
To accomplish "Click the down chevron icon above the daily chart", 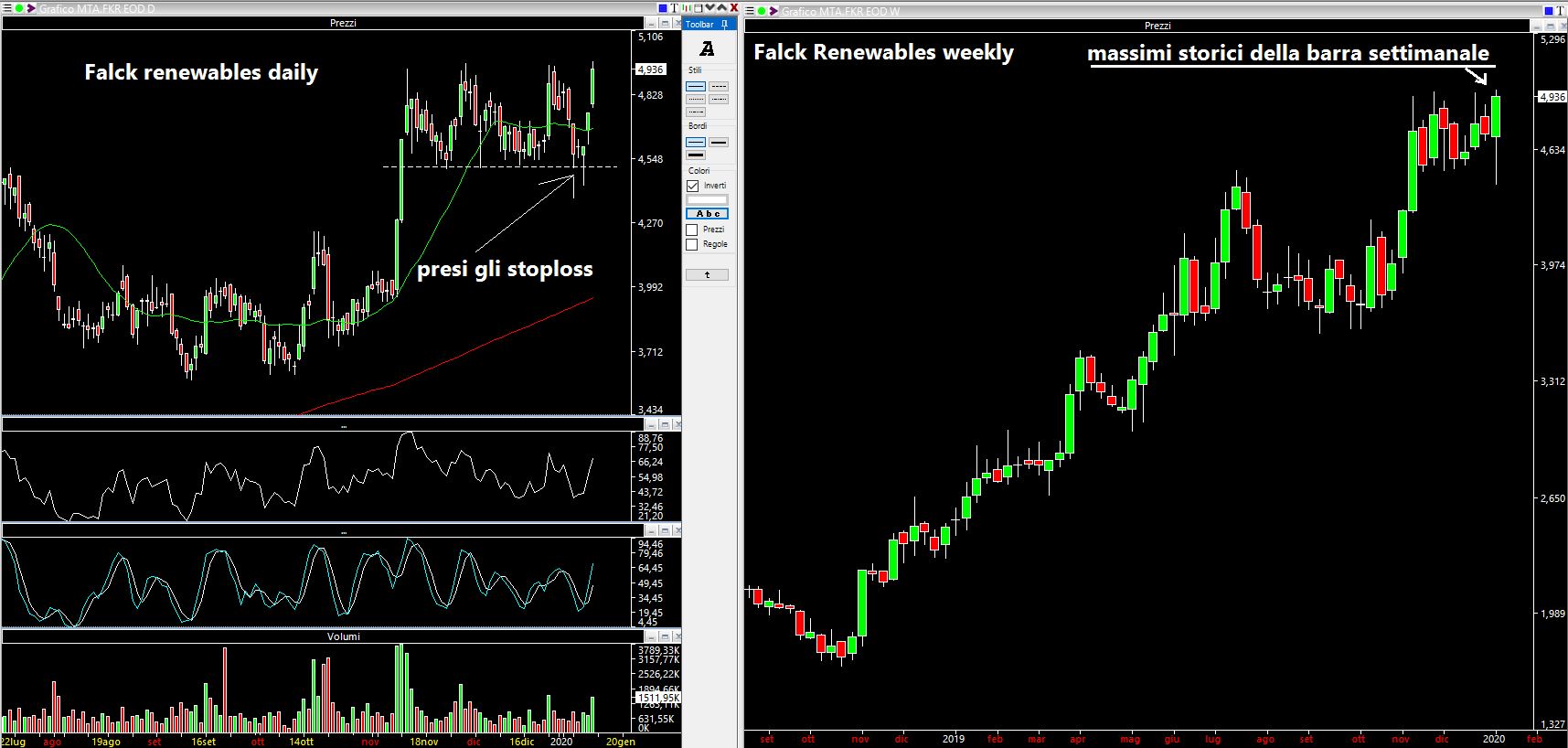I will pyautogui.click(x=710, y=7).
